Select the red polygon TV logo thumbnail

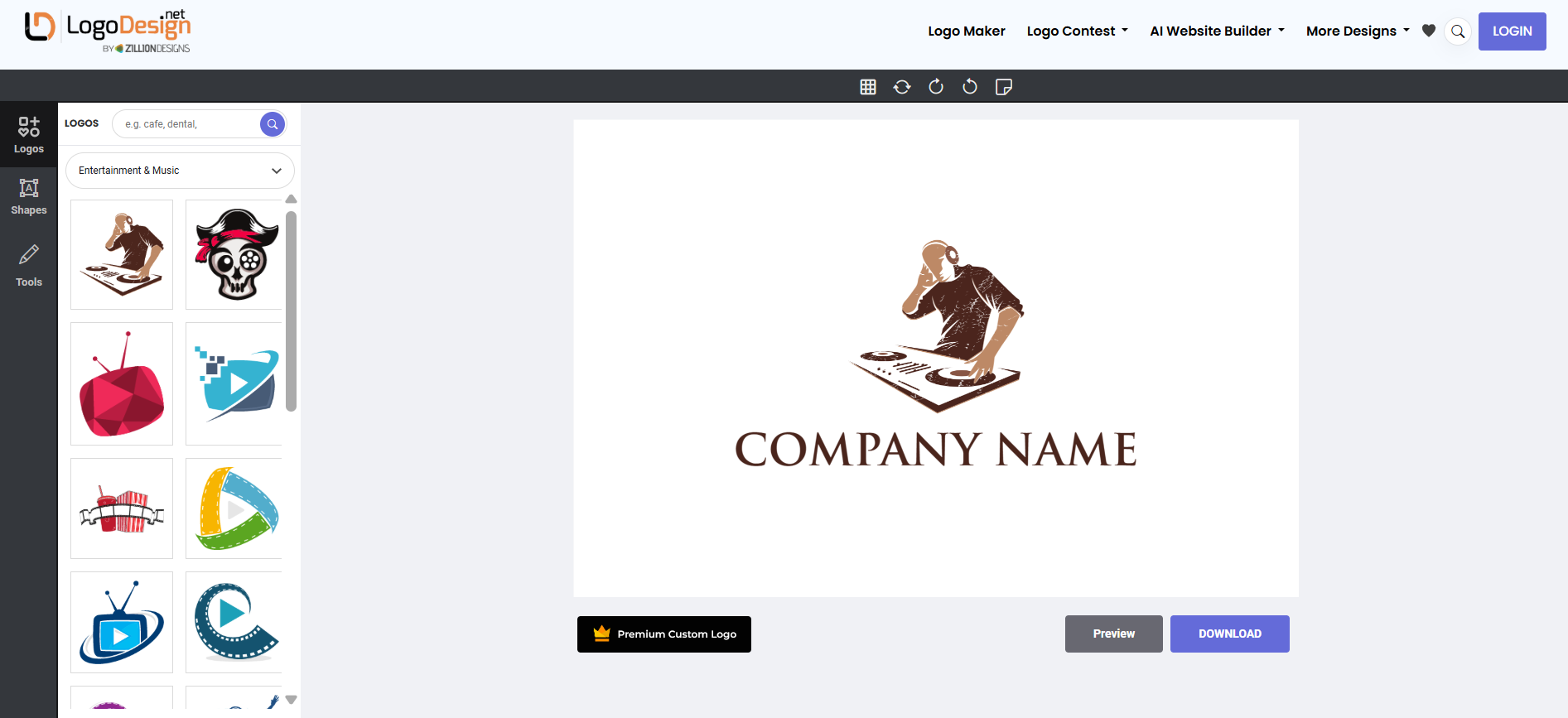click(x=122, y=383)
